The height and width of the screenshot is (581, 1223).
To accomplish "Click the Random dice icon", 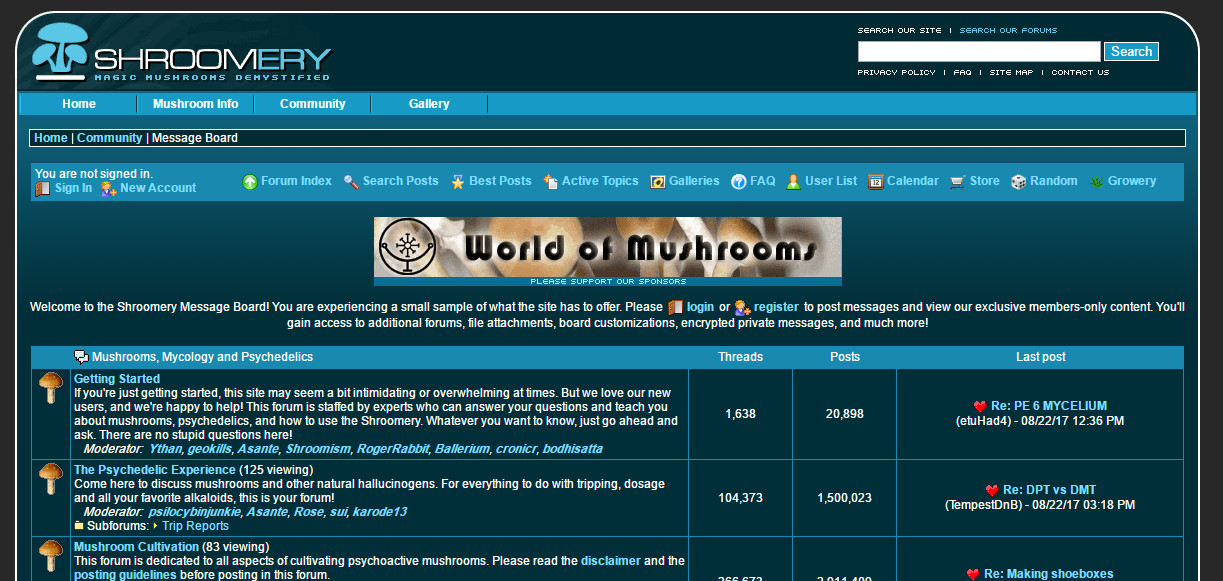I will pyautogui.click(x=1018, y=182).
